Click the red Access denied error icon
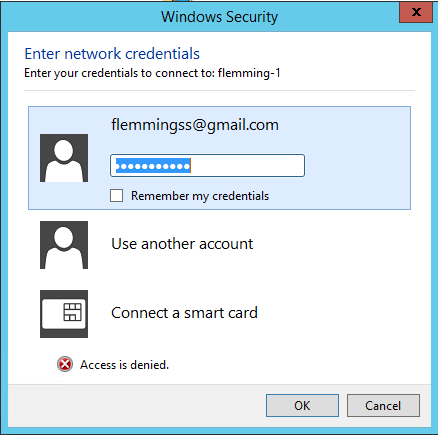 [x=65, y=364]
